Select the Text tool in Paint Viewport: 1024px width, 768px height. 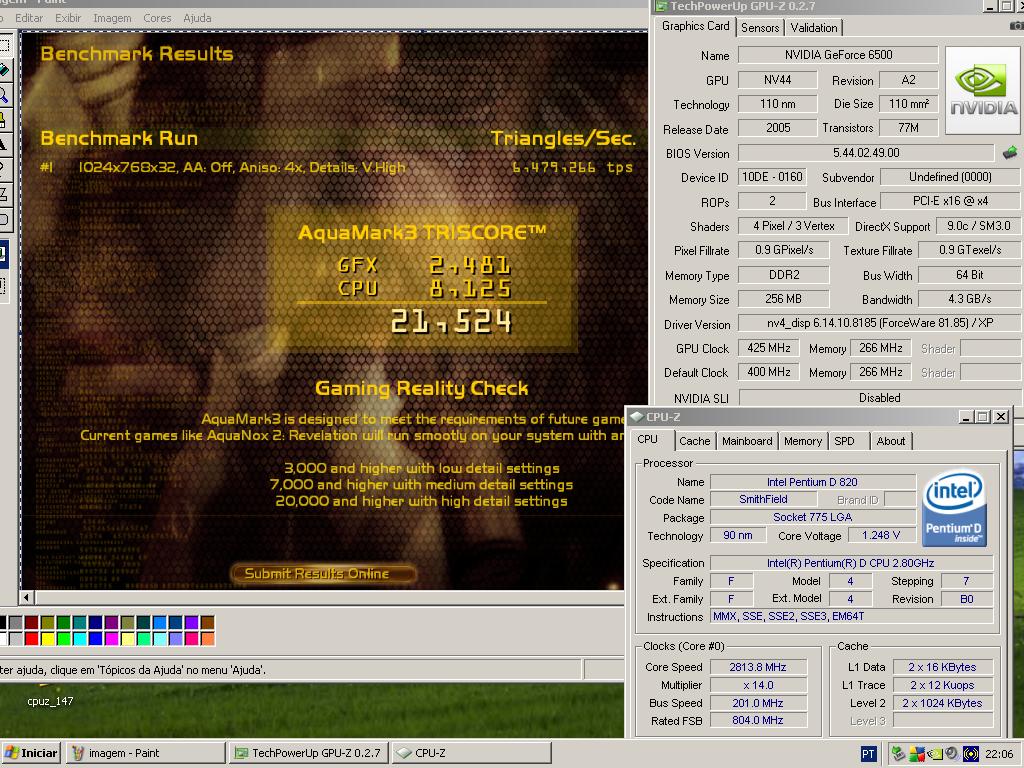coord(3,144)
